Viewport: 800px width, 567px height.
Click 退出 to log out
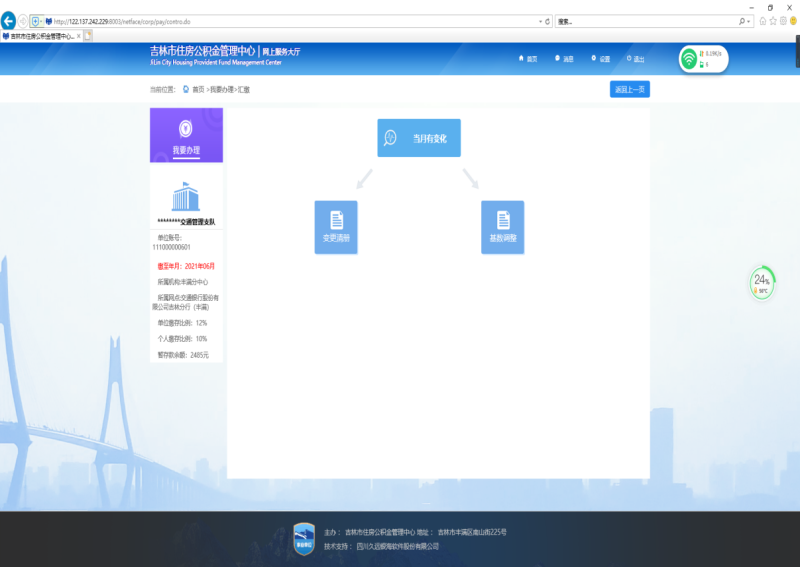(634, 59)
